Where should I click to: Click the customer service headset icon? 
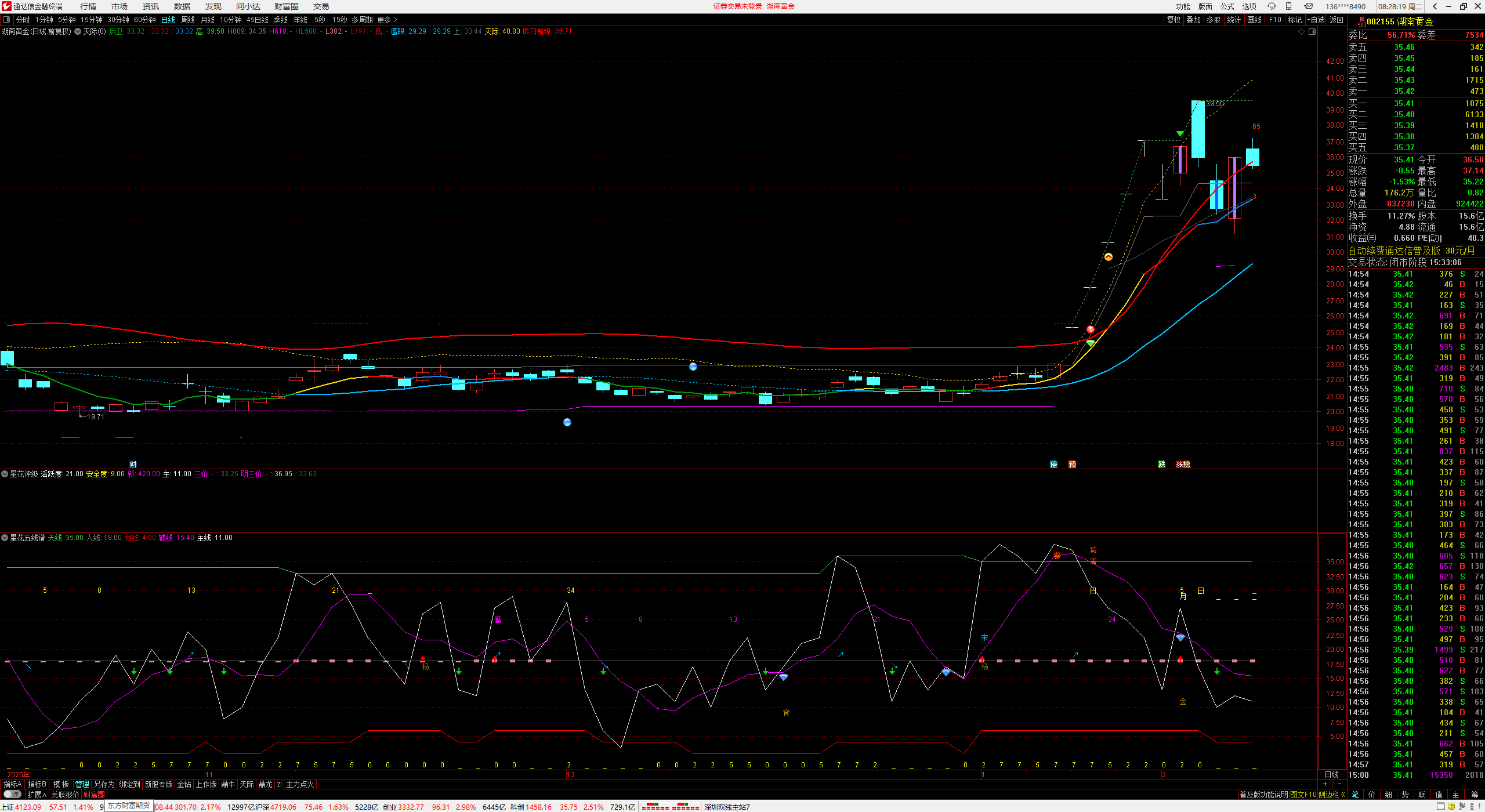(1272, 6)
